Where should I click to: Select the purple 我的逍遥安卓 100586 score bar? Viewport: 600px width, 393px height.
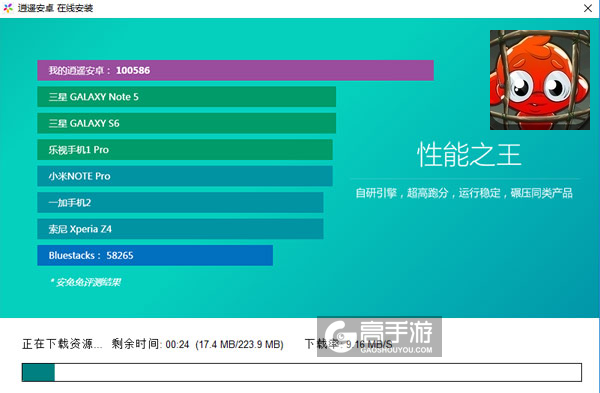point(235,70)
